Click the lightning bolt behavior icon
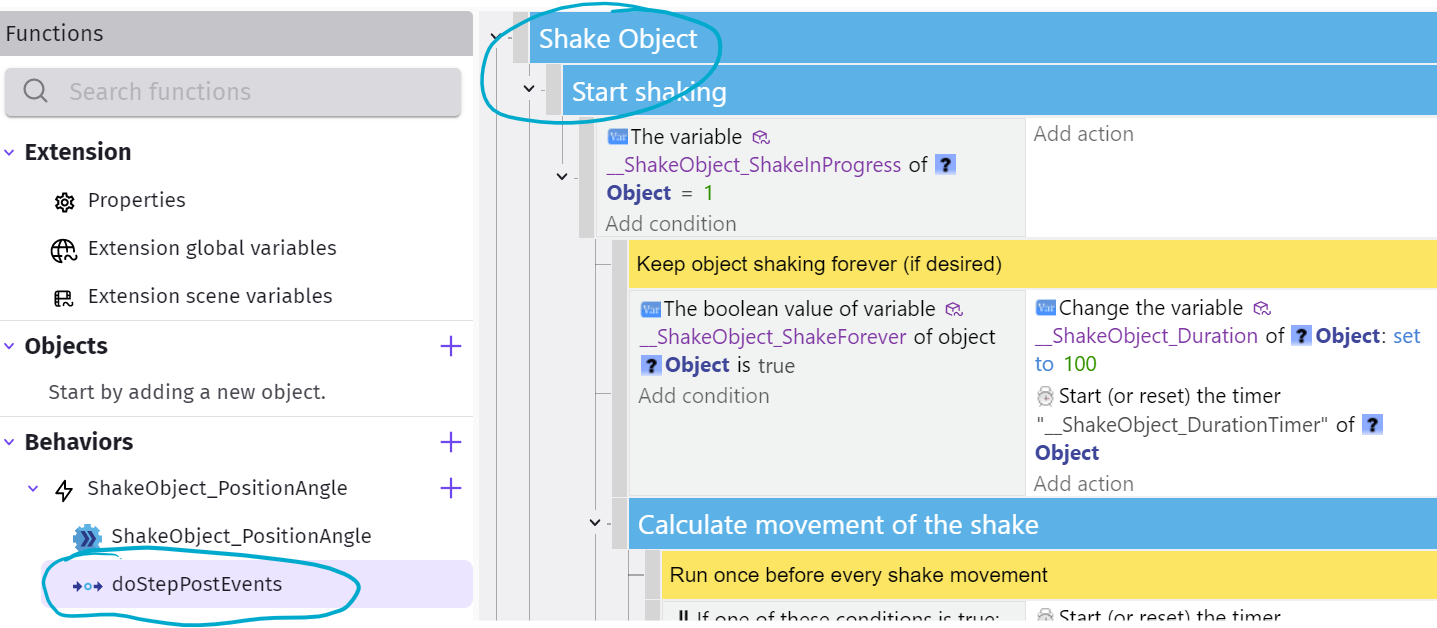Screen dimensions: 1437x628 64,489
